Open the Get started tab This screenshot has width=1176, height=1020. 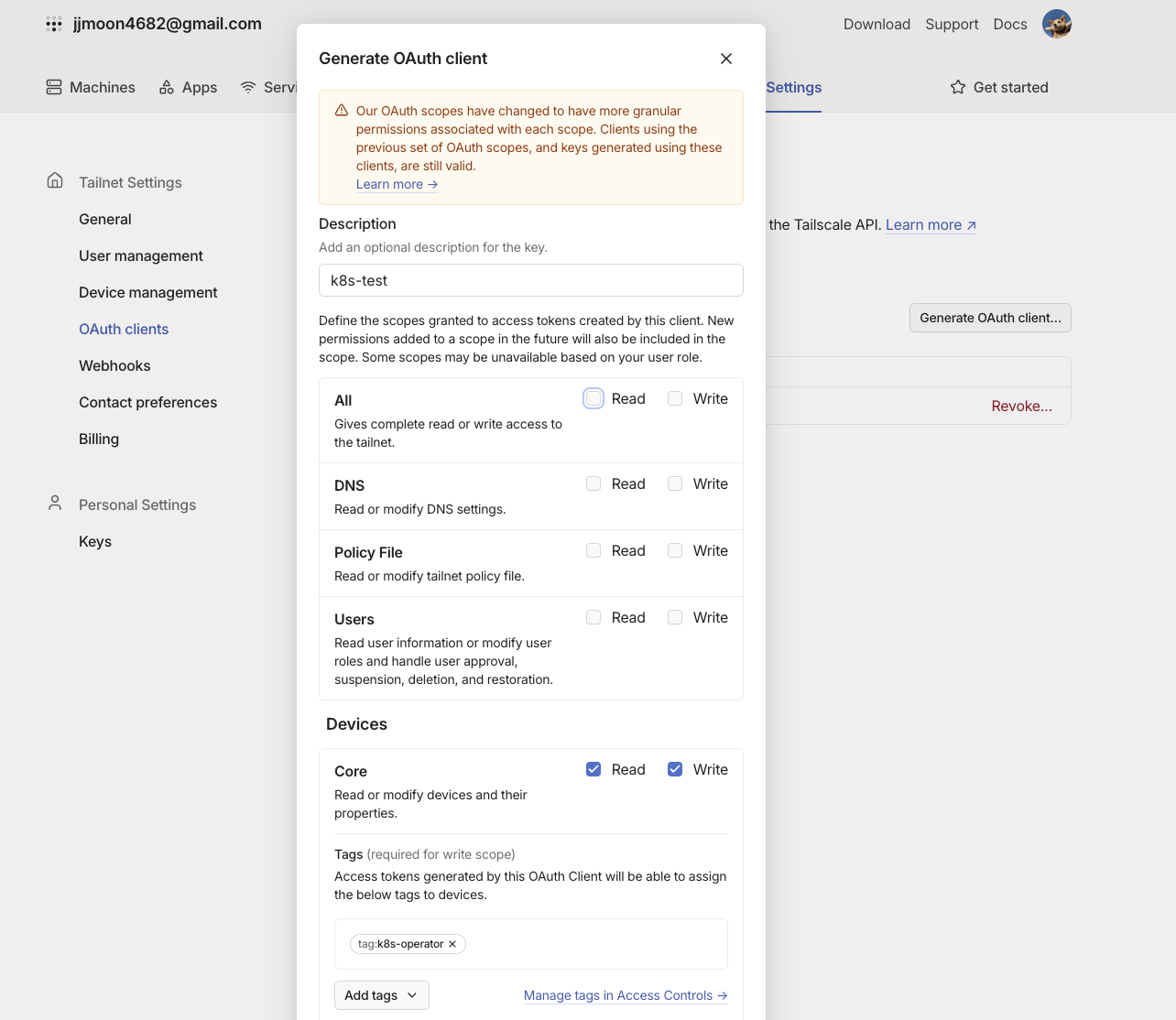tap(999, 87)
